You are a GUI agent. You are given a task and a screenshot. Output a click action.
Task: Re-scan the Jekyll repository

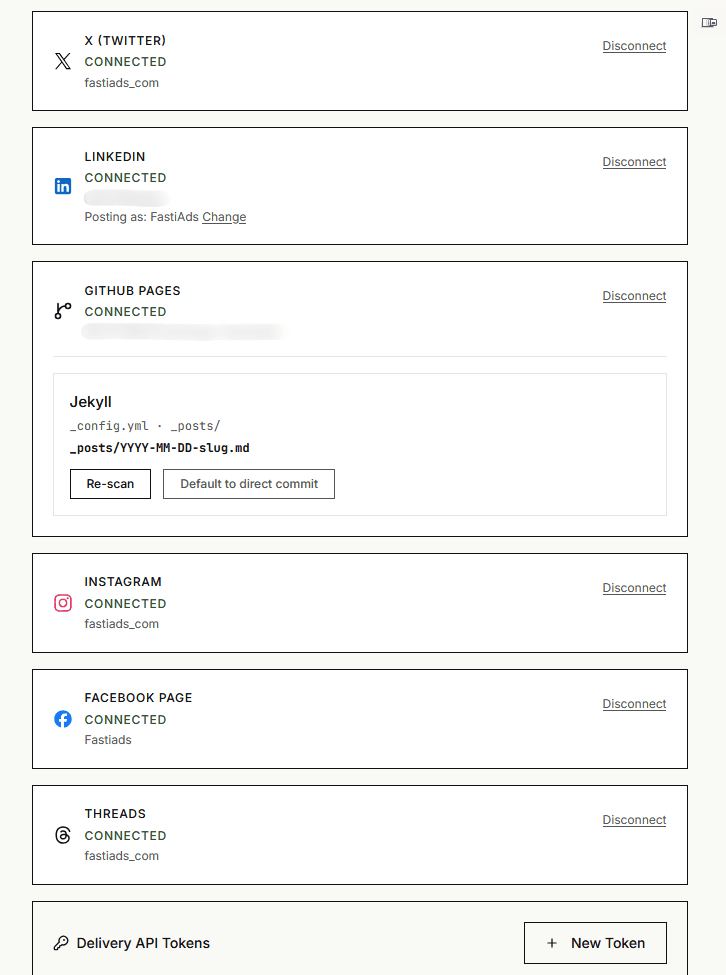pos(110,484)
